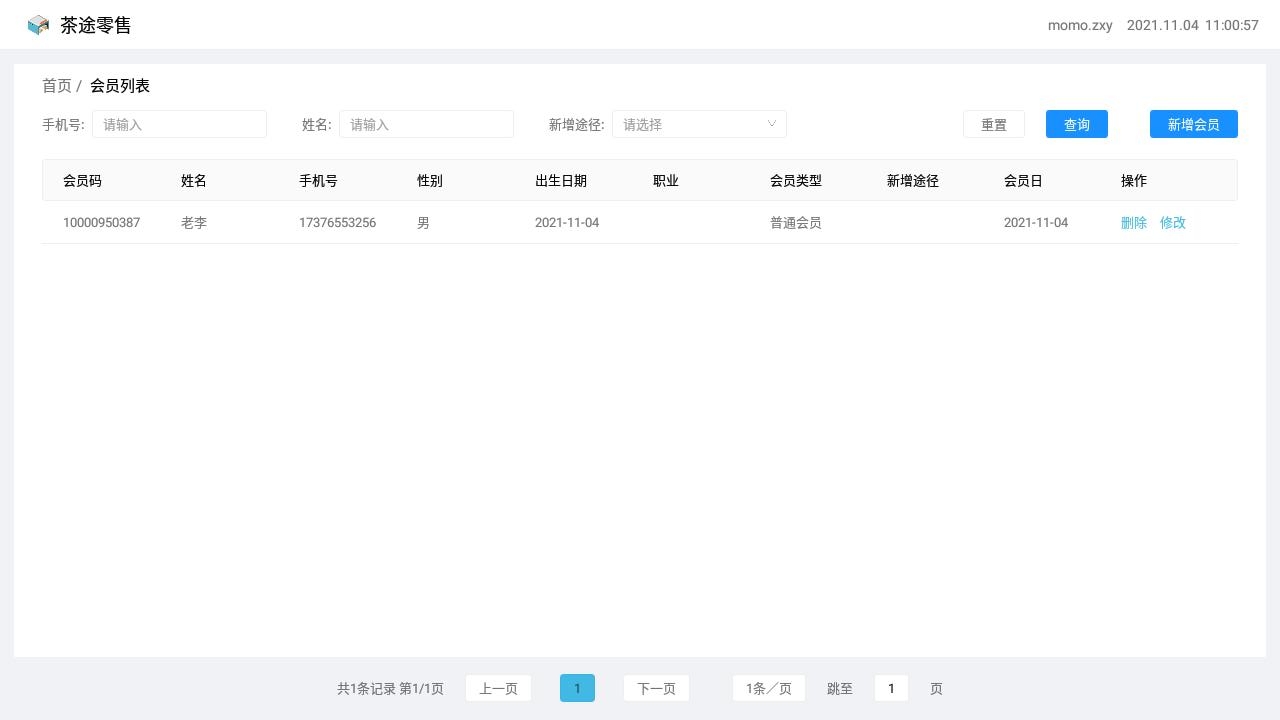Delete member 老李 using 删除 link
This screenshot has width=1280, height=720.
(1133, 222)
